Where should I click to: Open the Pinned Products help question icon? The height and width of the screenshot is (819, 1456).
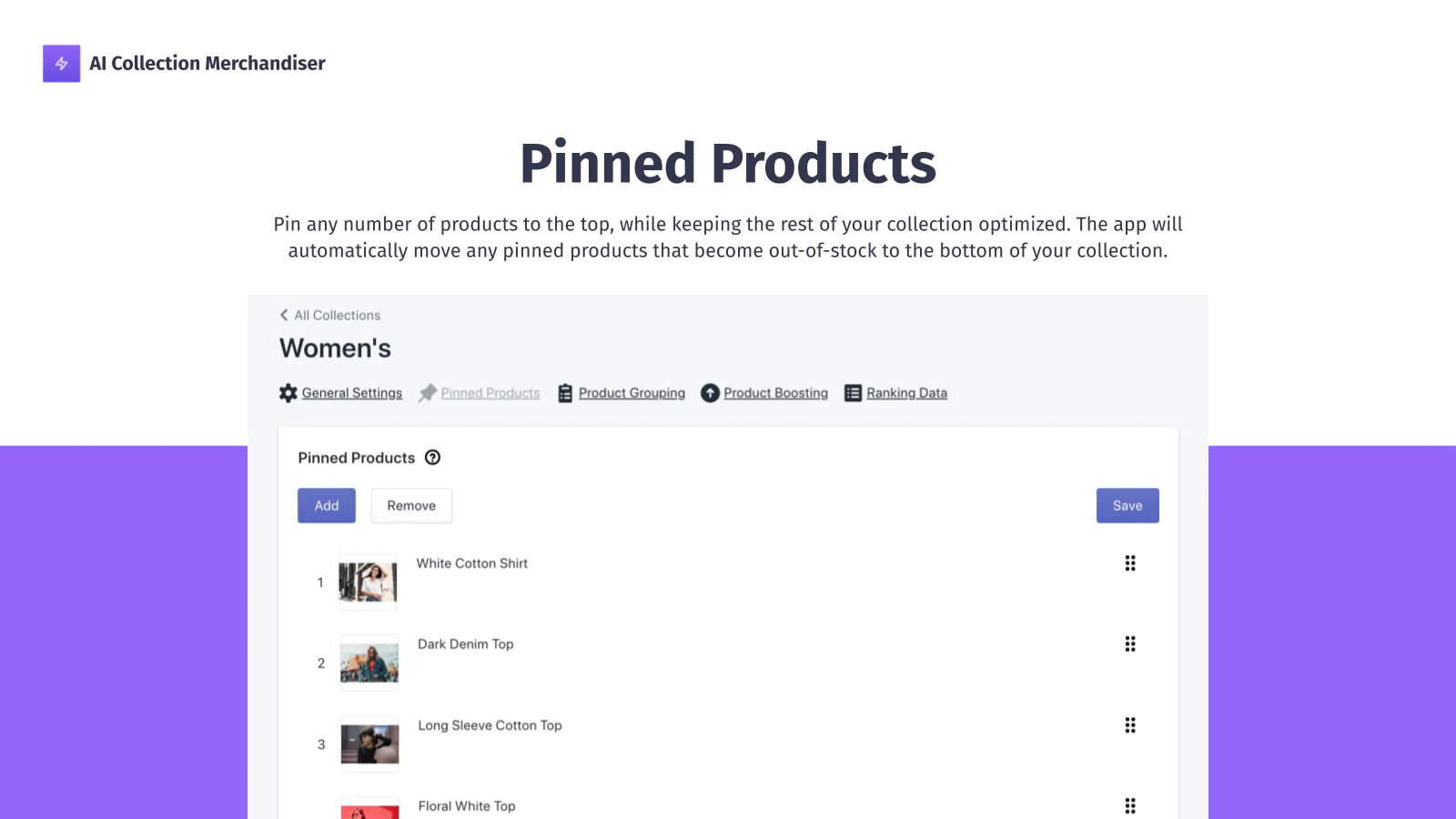point(433,458)
